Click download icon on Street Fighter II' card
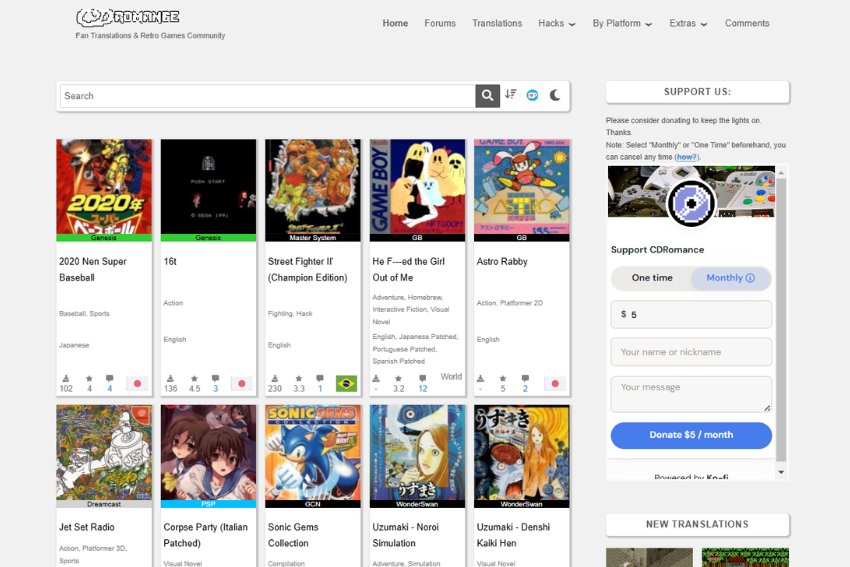 [275, 378]
